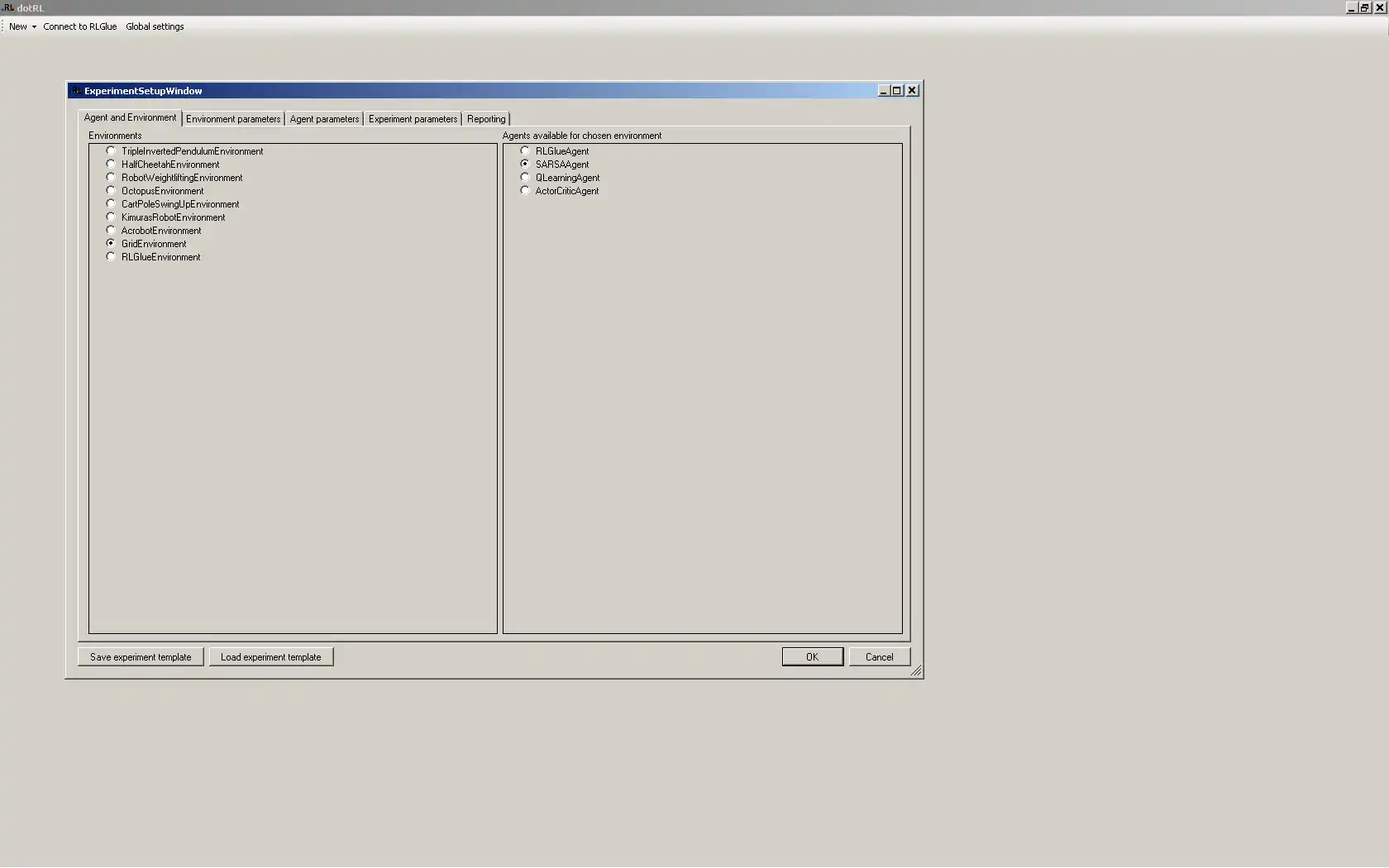Restore the dotRL main window
The image size is (1389, 868).
pos(1364,7)
